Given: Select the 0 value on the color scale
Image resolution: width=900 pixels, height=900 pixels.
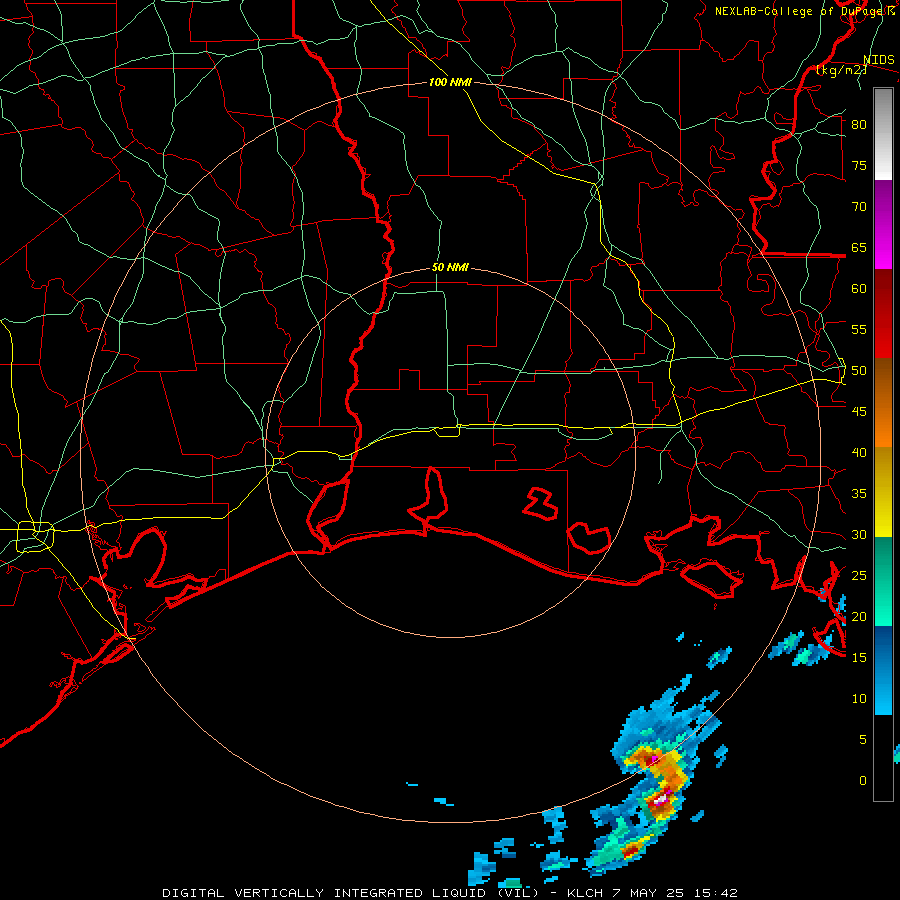Looking at the screenshot, I should [863, 781].
